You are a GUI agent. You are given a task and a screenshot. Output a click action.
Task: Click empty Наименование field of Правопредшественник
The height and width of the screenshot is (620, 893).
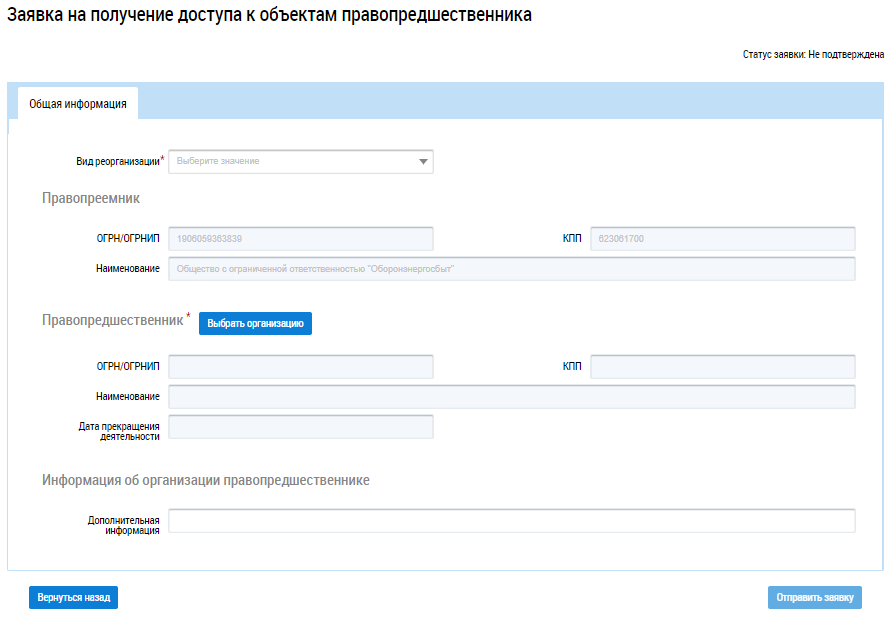coord(511,397)
